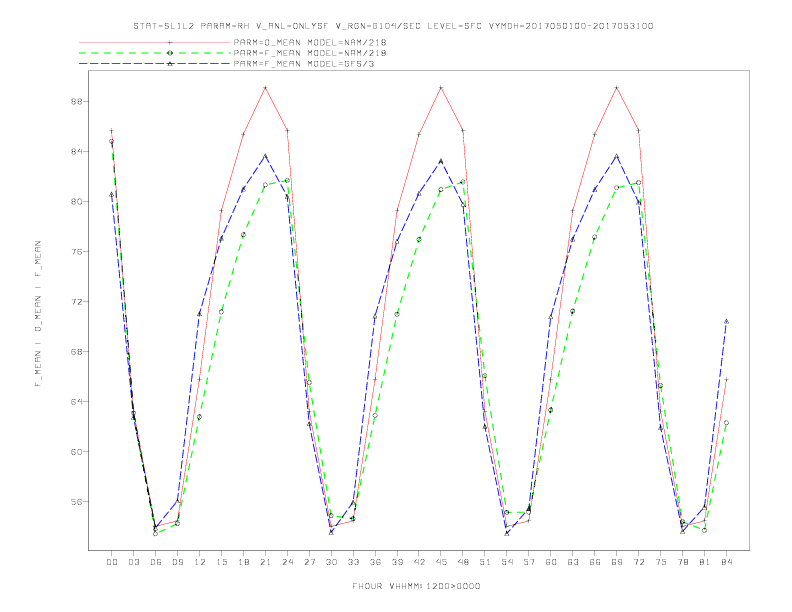
Task: Click x-axis forecast hour label 57
Action: pyautogui.click(x=529, y=562)
